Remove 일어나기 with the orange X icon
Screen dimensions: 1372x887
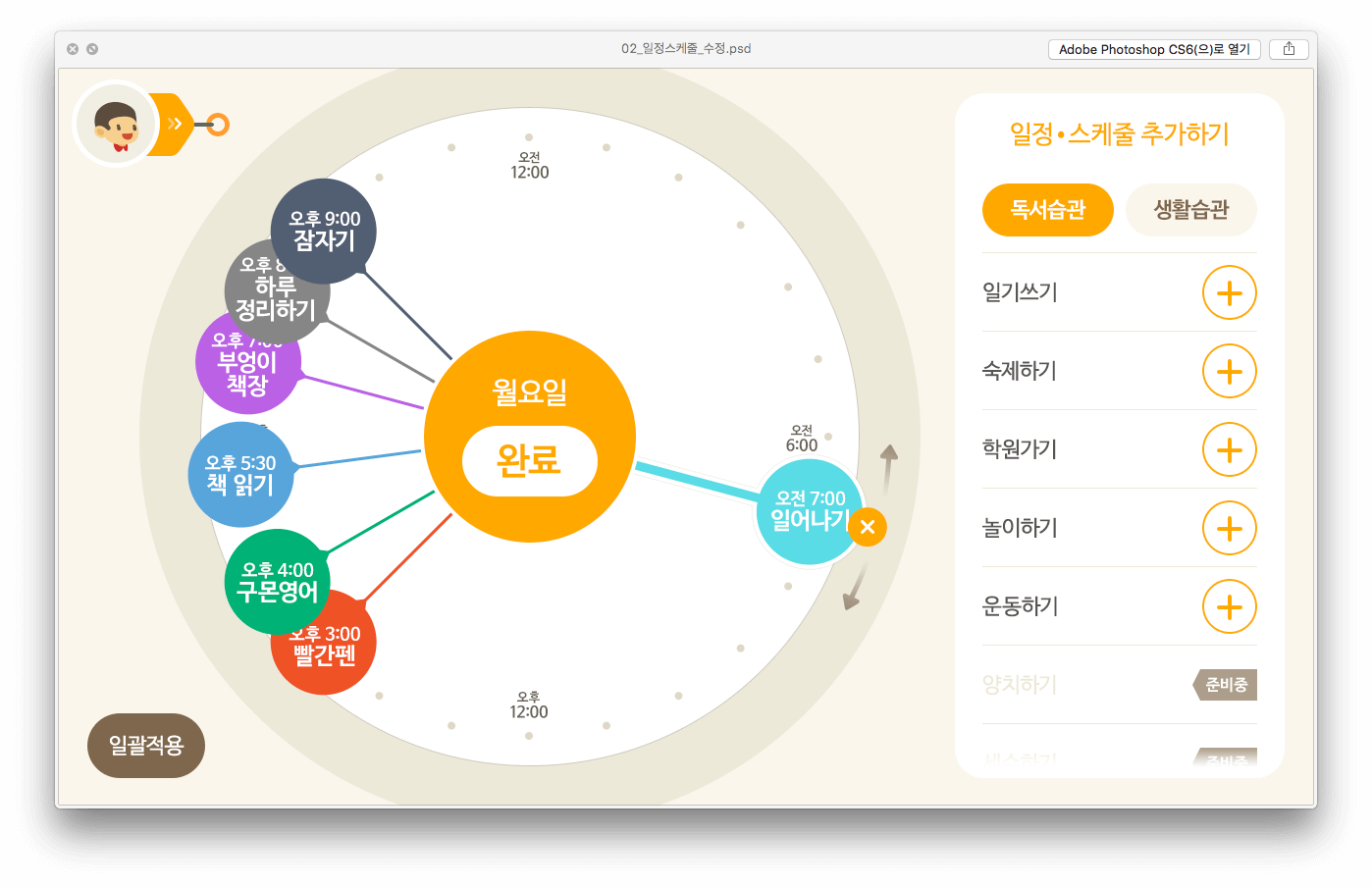[x=867, y=527]
